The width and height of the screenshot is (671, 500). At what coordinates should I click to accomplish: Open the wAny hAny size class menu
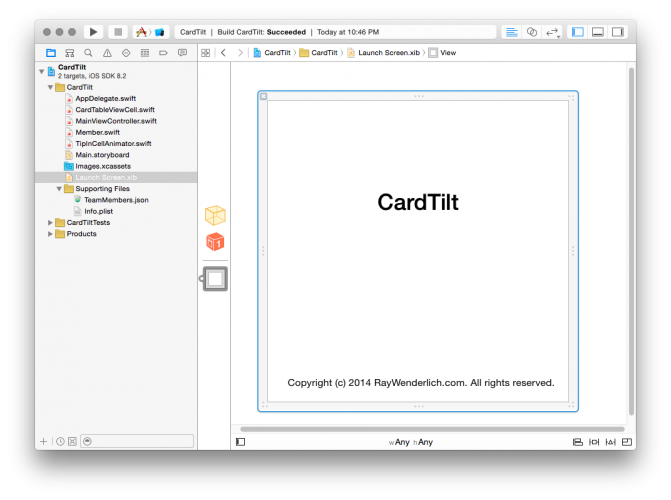pyautogui.click(x=410, y=441)
